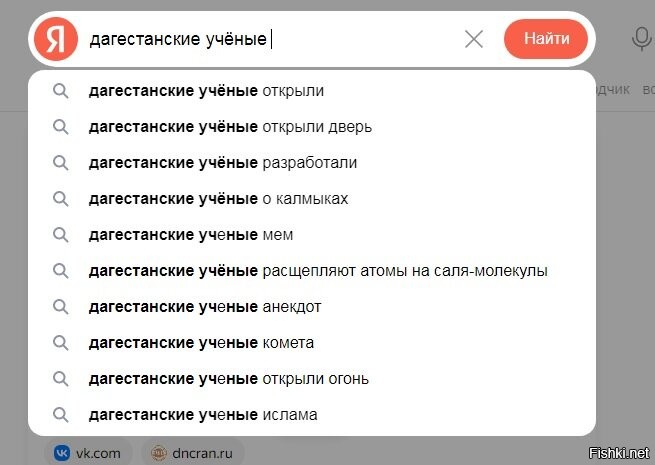Select suggestion 'дагестанские ученые открыли огонь'
Screen dimensions: 655x465
[x=228, y=379]
